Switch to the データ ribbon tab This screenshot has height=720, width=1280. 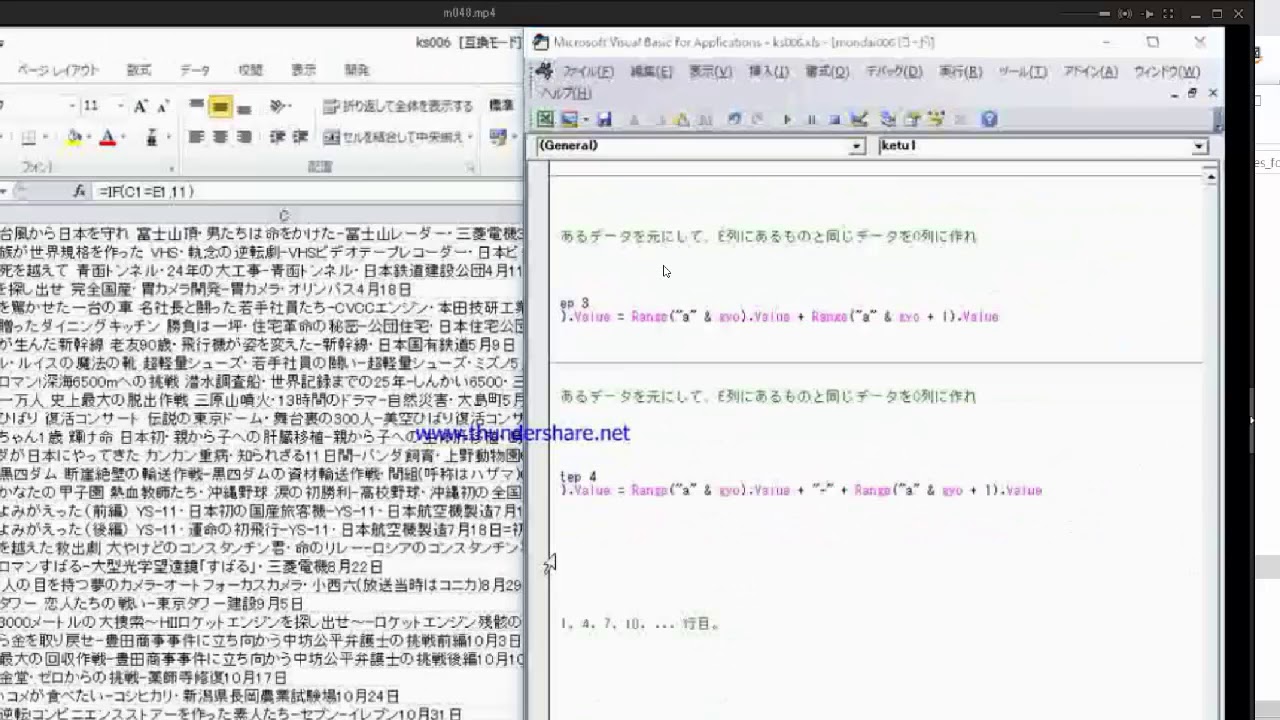(x=195, y=70)
